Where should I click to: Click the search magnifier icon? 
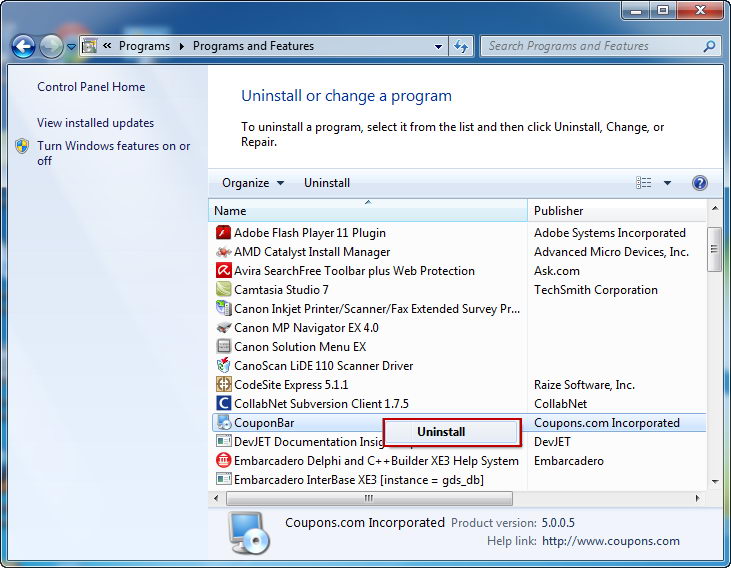pos(709,46)
